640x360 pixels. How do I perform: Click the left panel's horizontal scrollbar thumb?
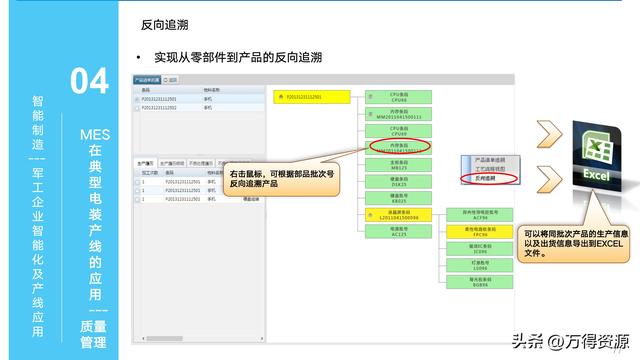[x=164, y=338]
